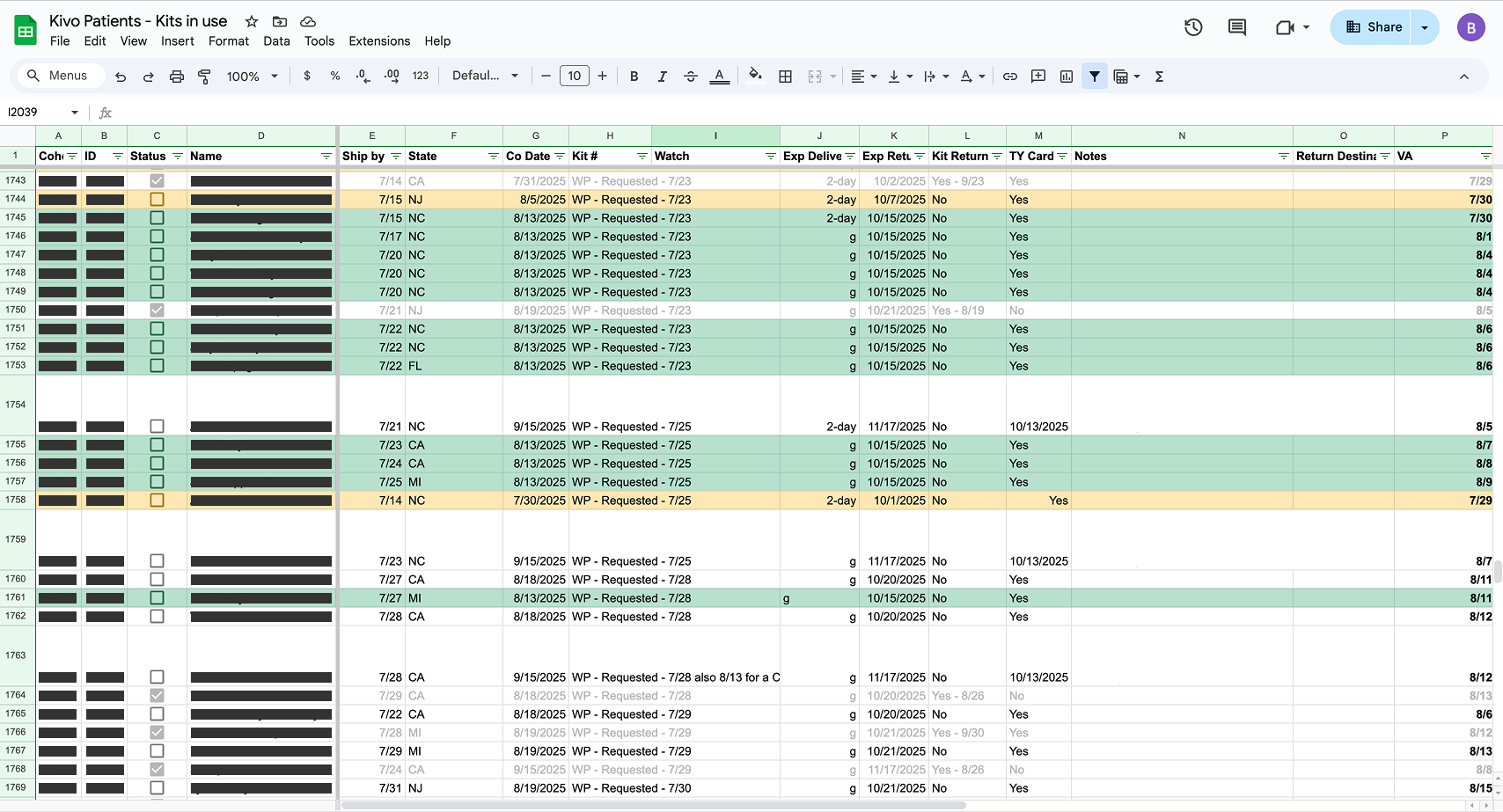The width and height of the screenshot is (1503, 812).
Task: Toggle the filter icon
Action: coord(1094,76)
